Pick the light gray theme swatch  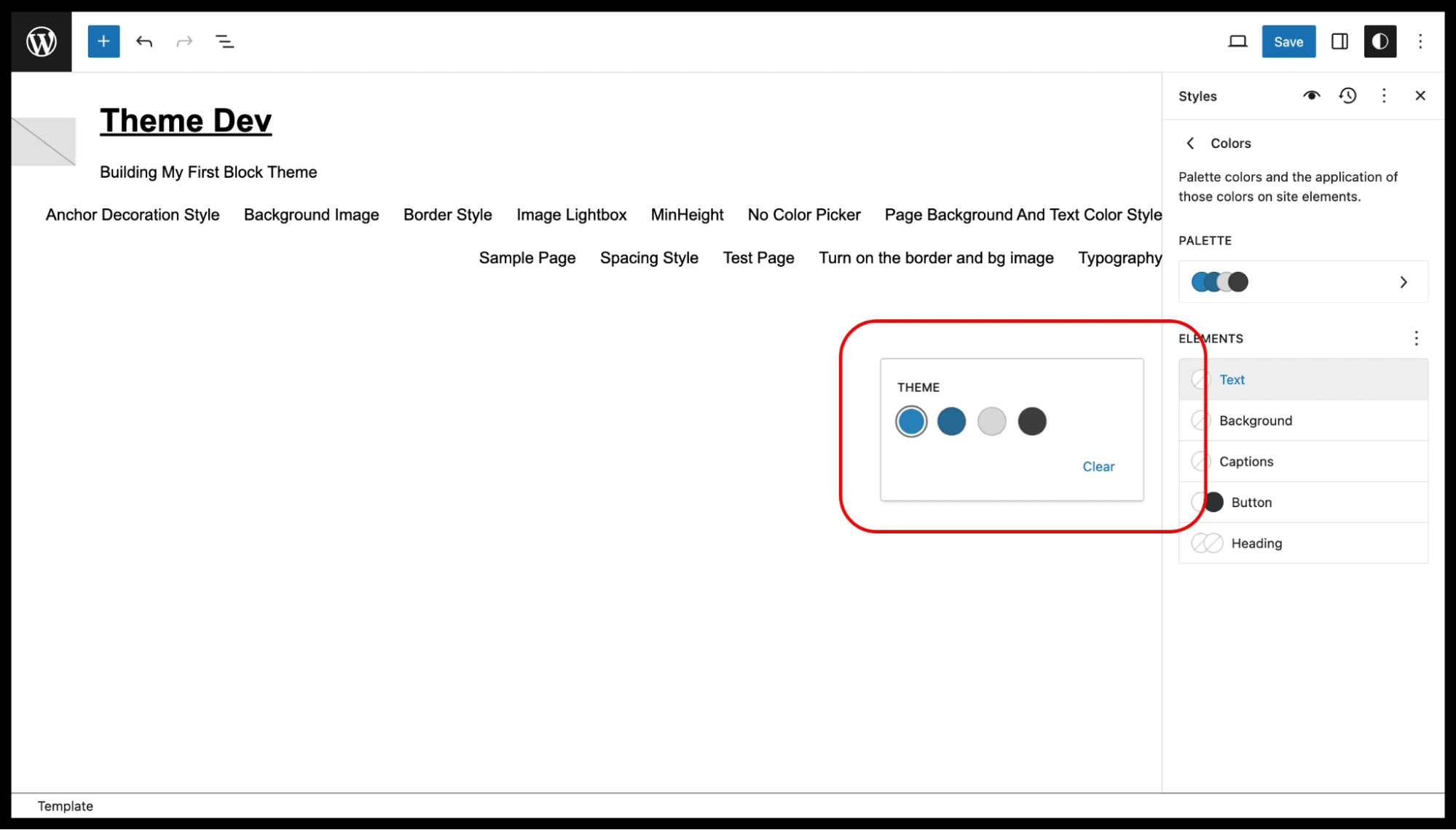(991, 421)
